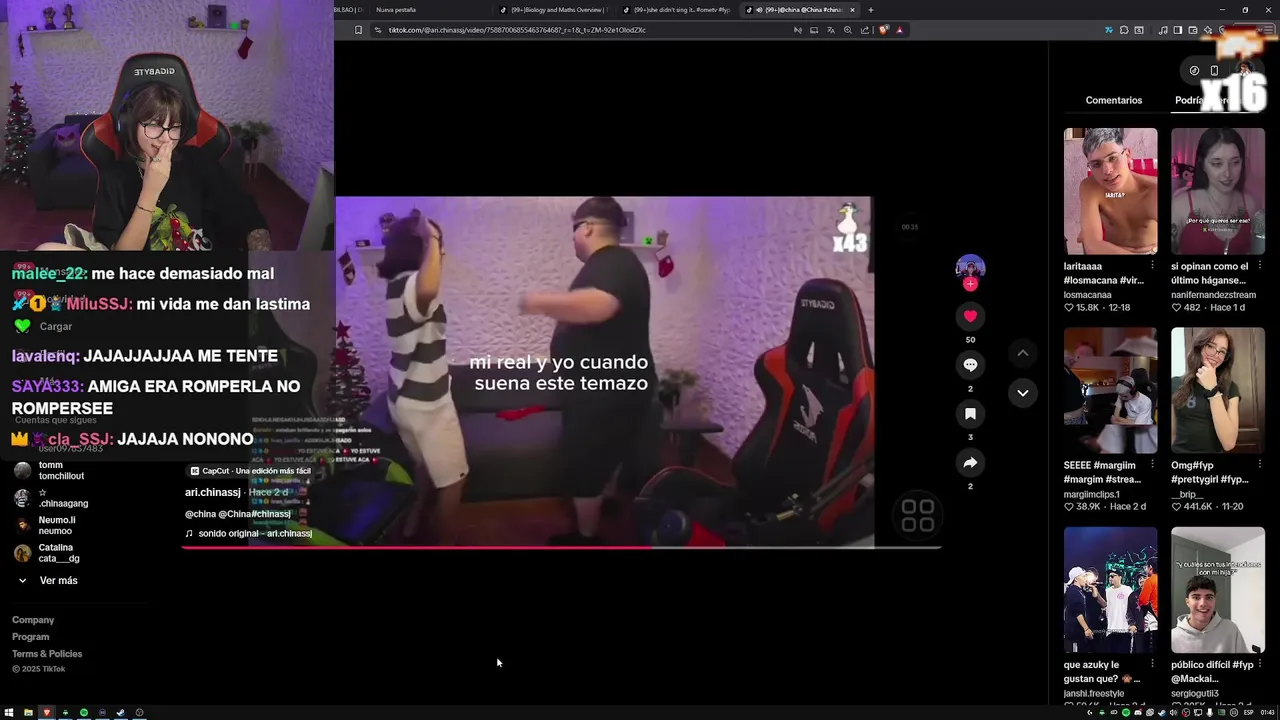Open the get app phone icon
1280x720 pixels.
pyautogui.click(x=1214, y=70)
